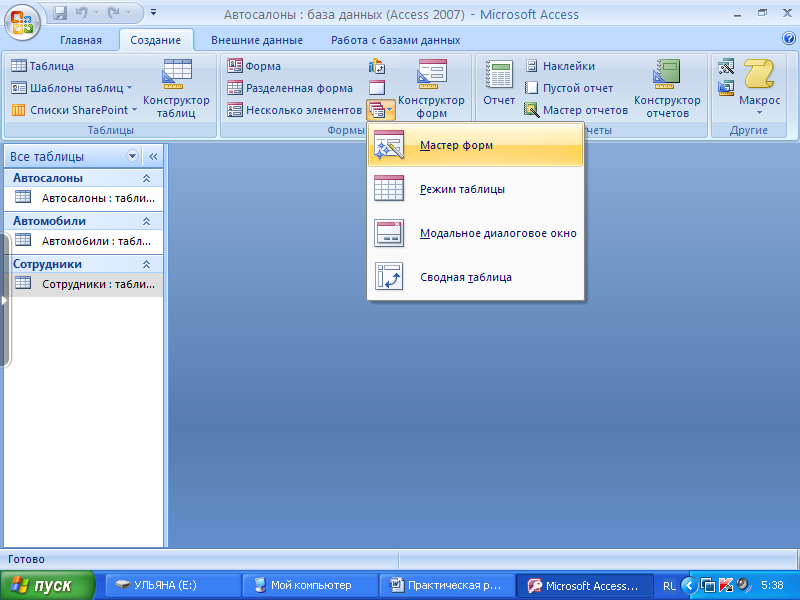This screenshot has width=800, height=600.
Task: Open the Внешние данные tab
Action: pyautogui.click(x=257, y=40)
